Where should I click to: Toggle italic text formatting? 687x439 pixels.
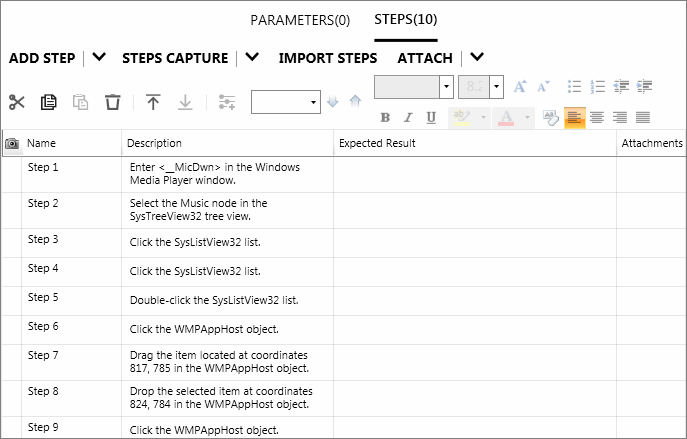[409, 117]
